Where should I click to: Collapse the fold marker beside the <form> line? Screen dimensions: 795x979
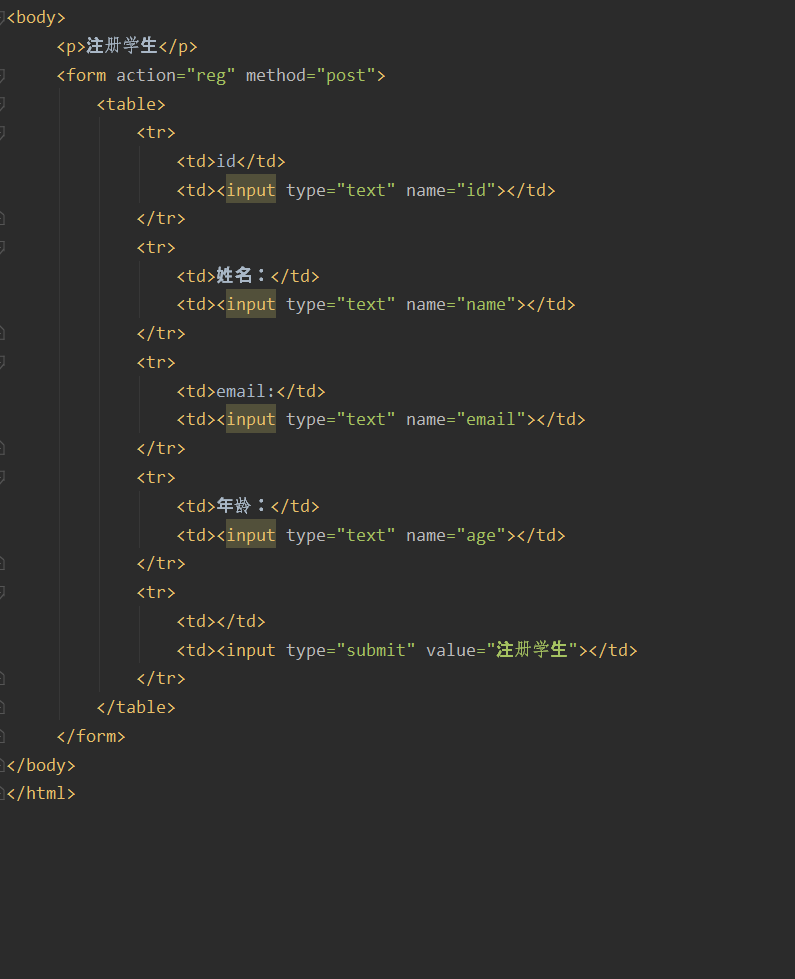pos(2,76)
